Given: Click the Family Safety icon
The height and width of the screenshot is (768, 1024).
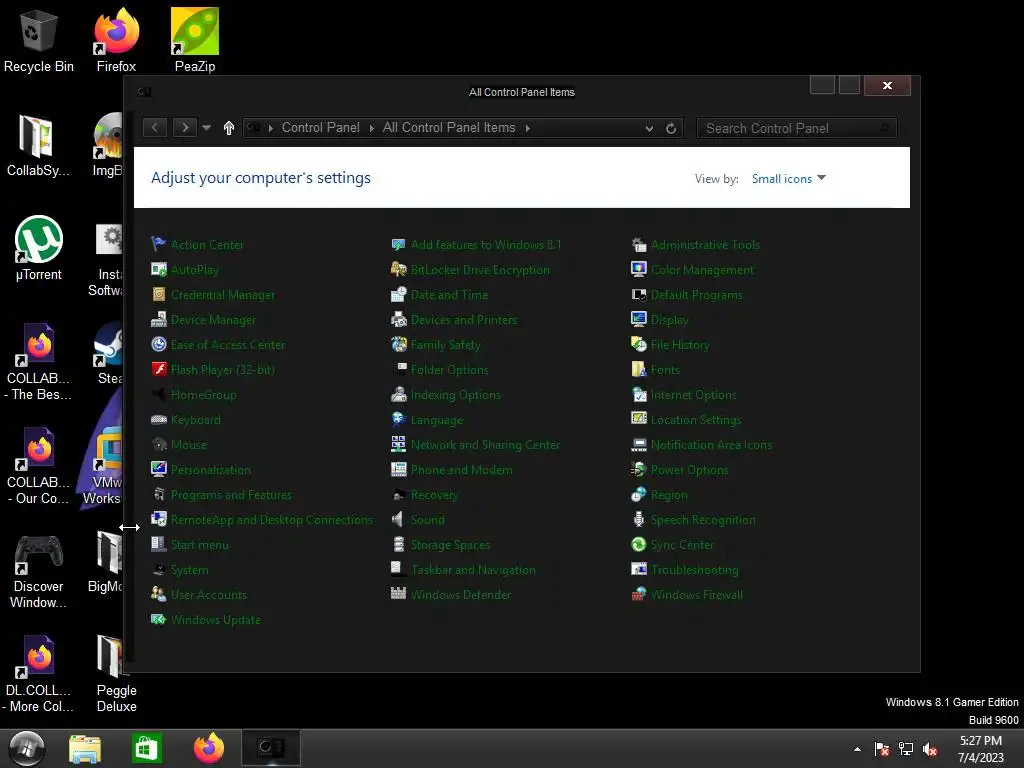Looking at the screenshot, I should click(x=398, y=344).
